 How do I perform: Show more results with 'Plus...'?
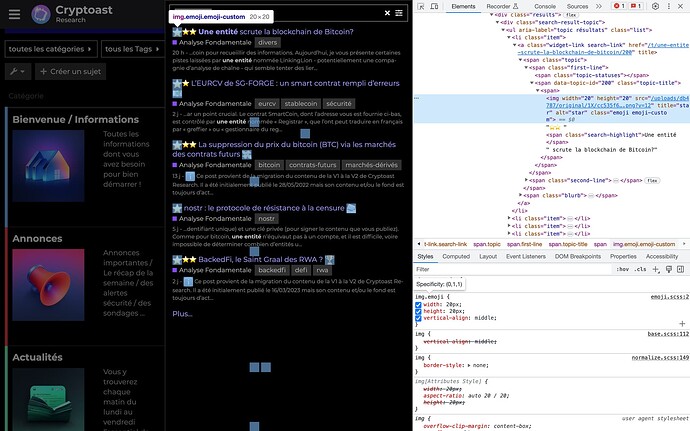(x=182, y=314)
